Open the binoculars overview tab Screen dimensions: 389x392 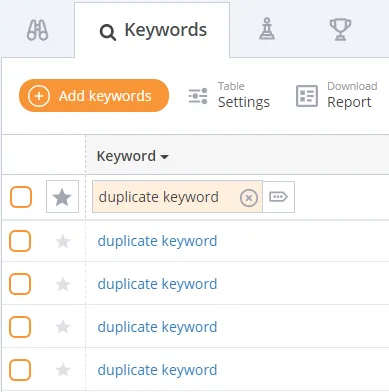[x=37, y=30]
